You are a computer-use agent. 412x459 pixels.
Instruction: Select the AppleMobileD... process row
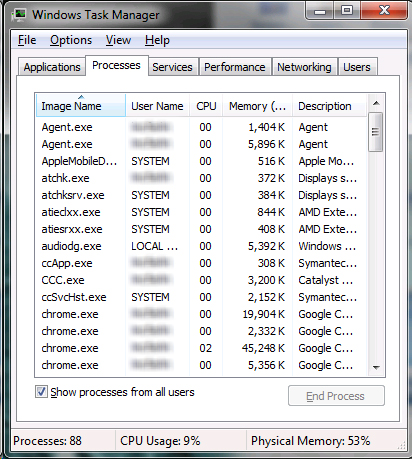coord(201,161)
